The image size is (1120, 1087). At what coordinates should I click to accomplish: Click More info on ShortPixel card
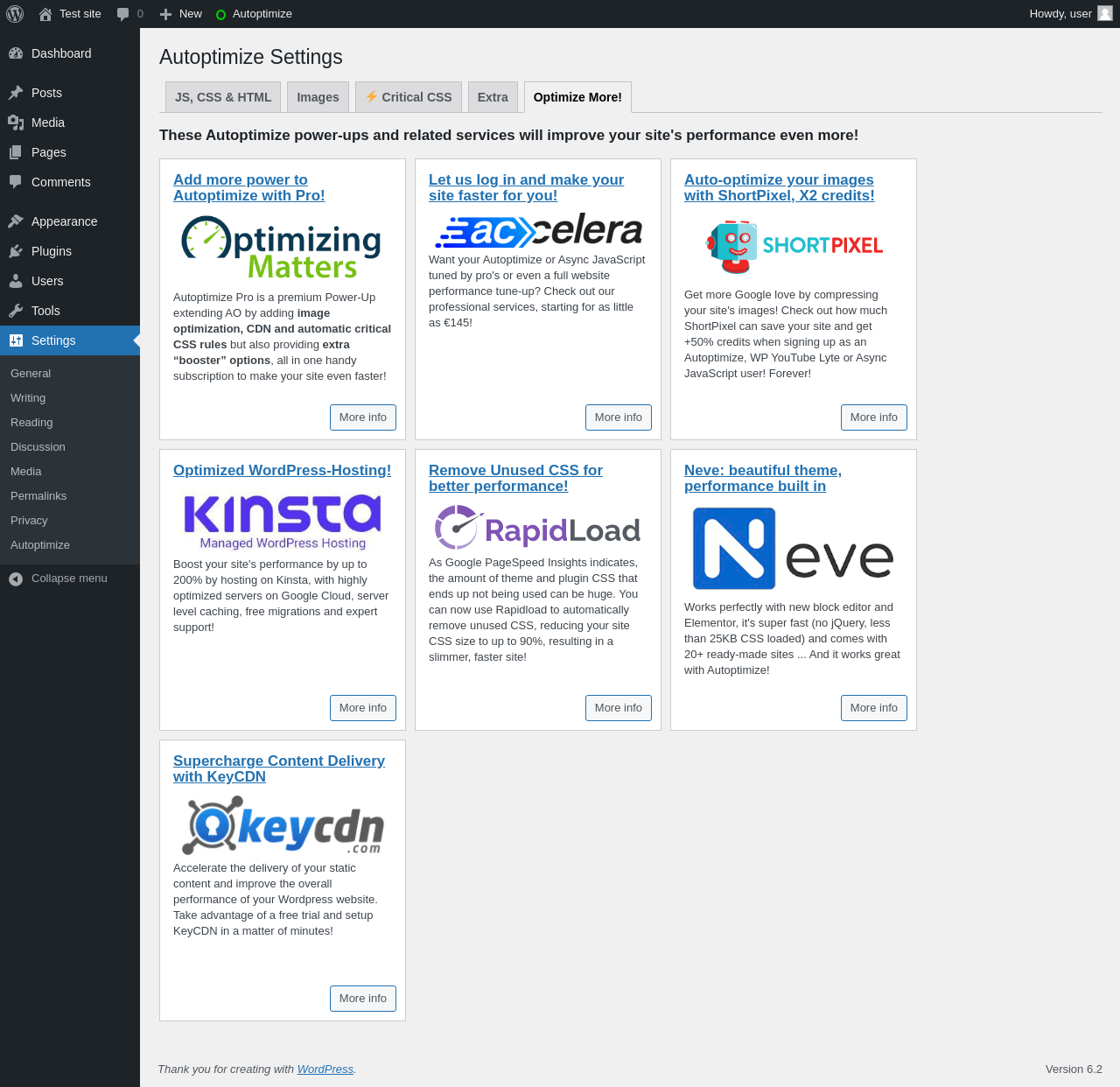pos(874,417)
